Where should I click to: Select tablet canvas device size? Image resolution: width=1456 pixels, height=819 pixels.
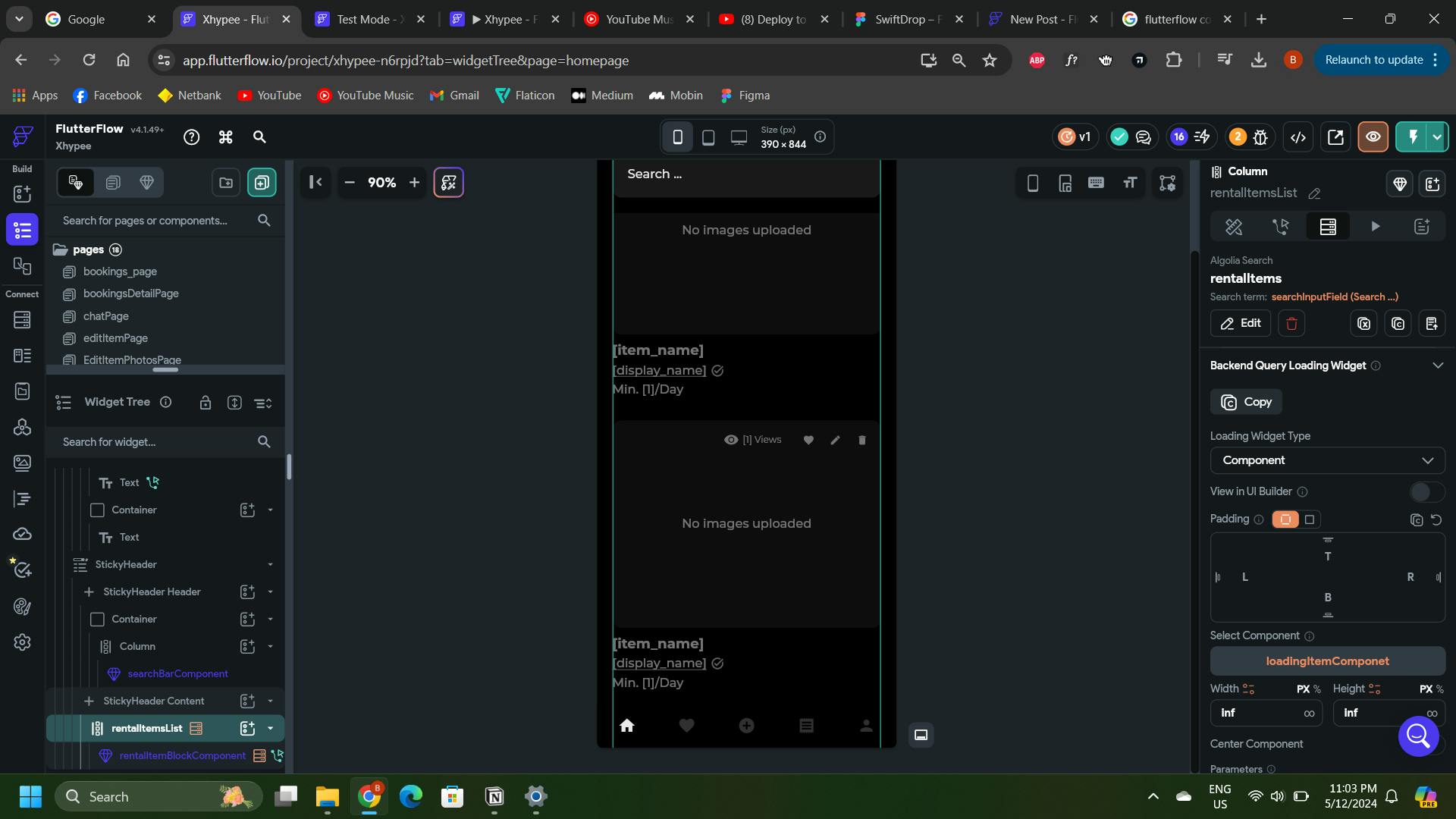708,137
